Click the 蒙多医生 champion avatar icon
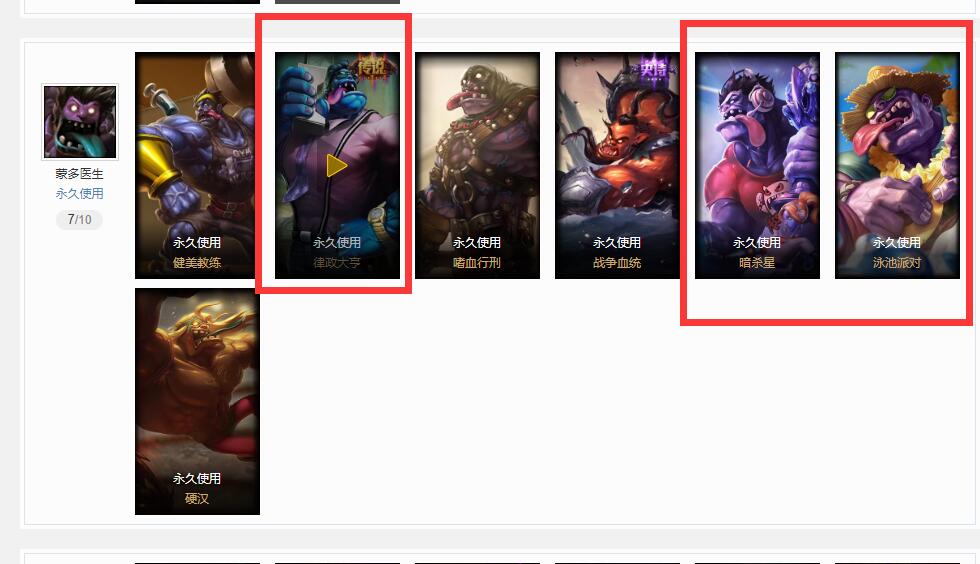 pyautogui.click(x=80, y=122)
